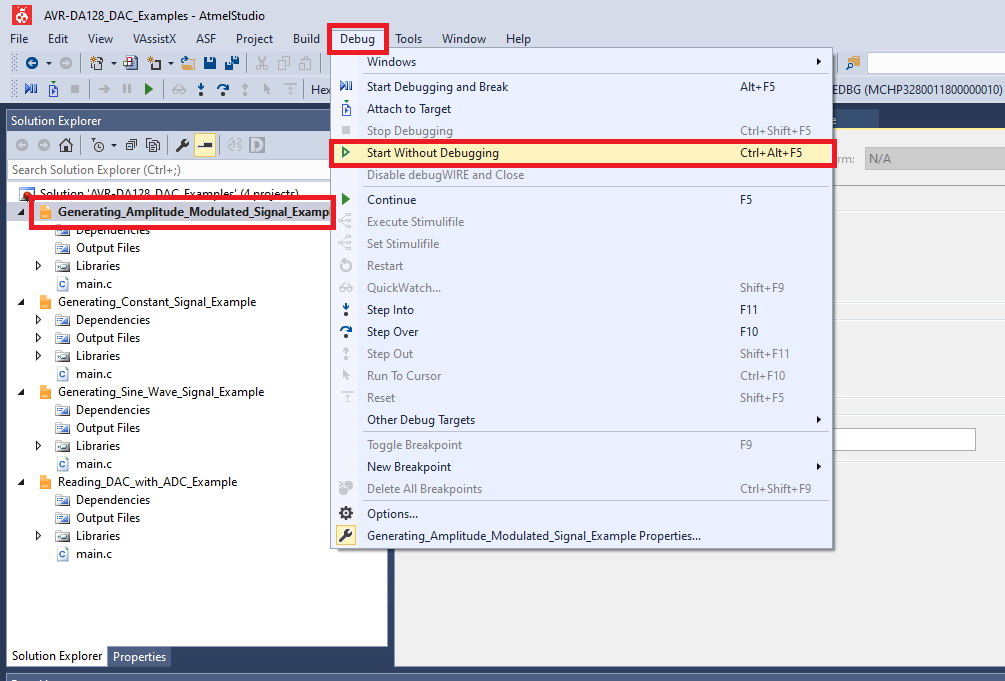Select Libraries under Generating_Amplitude_Modulated_Signal_Example
Viewport: 1005px width, 681px height.
98,266
